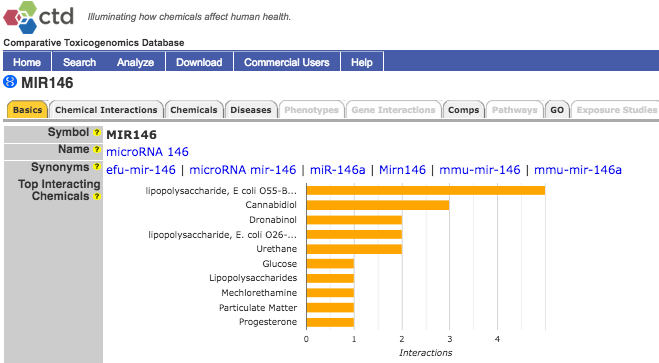Open the Help menu
This screenshot has width=659, height=363.
[x=362, y=62]
